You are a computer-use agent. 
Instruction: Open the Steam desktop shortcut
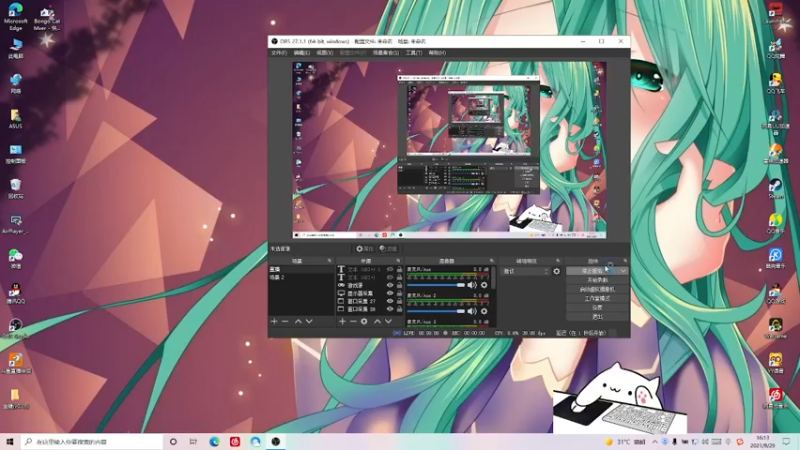(x=776, y=188)
